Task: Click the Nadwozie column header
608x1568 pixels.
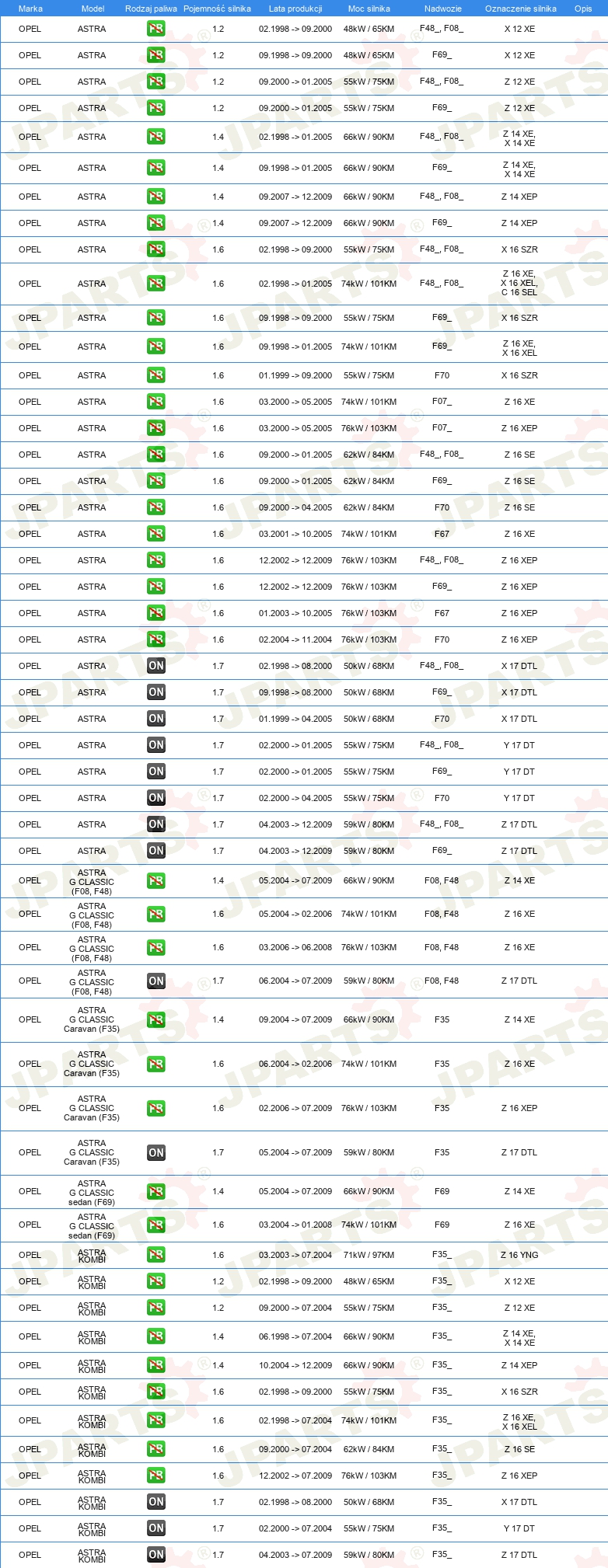Action: tap(443, 9)
